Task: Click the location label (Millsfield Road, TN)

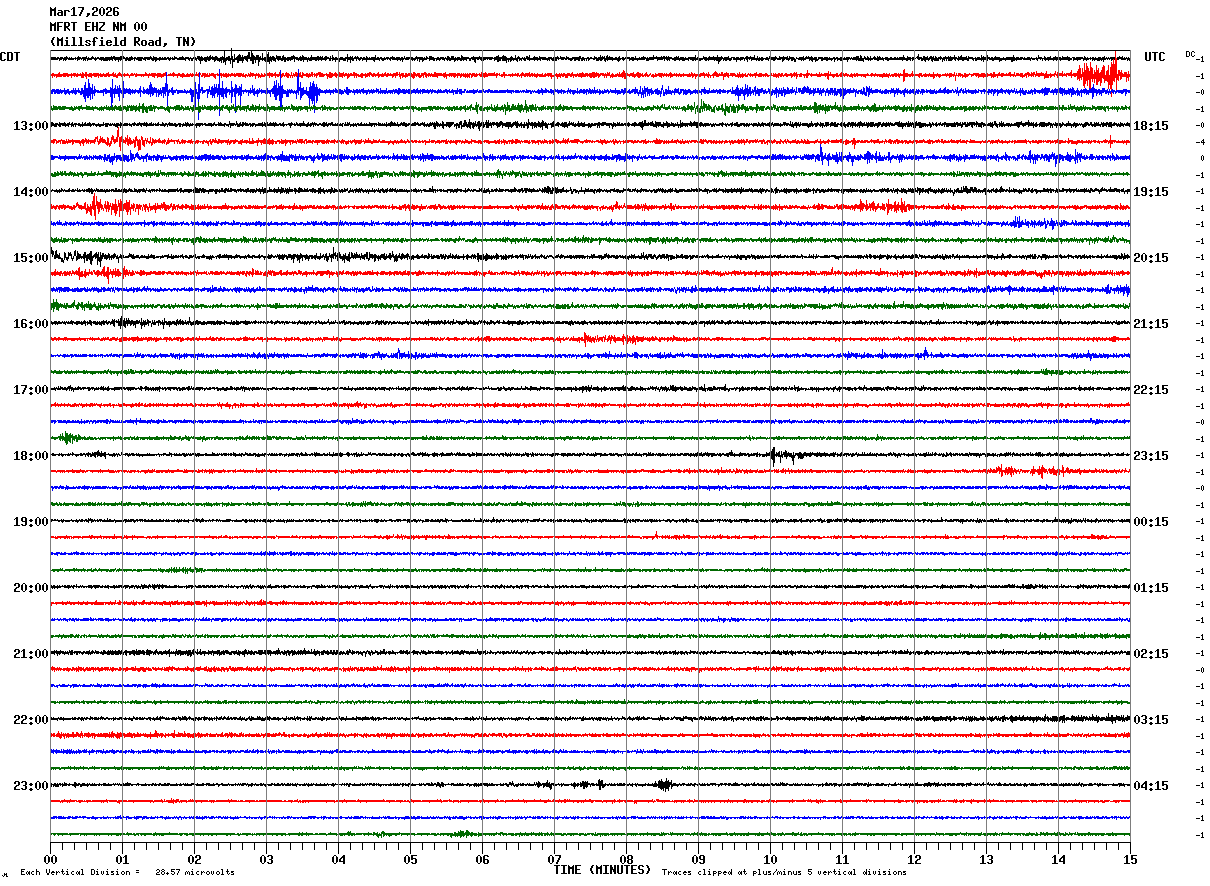Action: pyautogui.click(x=123, y=42)
